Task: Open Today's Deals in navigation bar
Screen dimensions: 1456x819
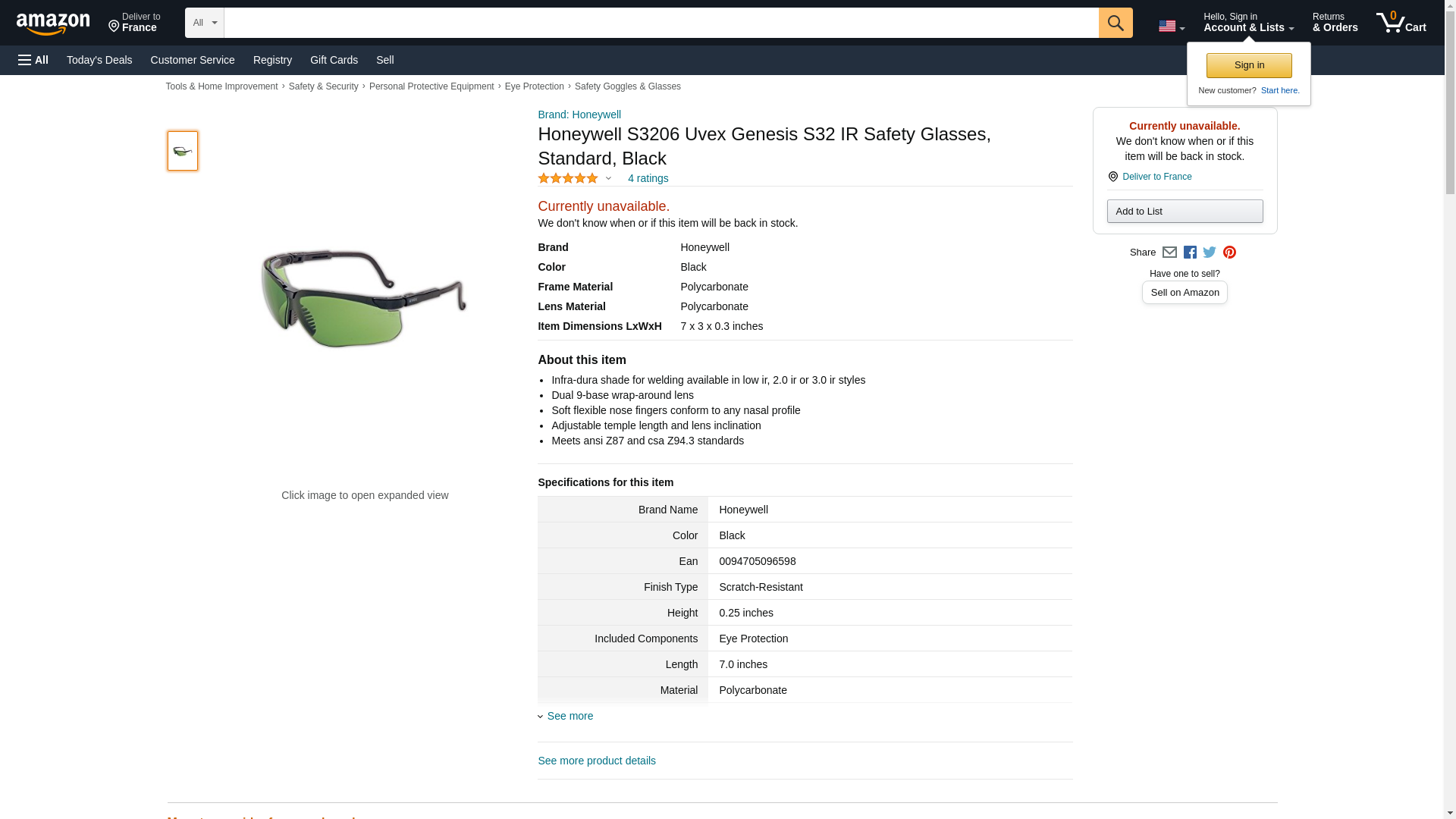Action: click(99, 60)
